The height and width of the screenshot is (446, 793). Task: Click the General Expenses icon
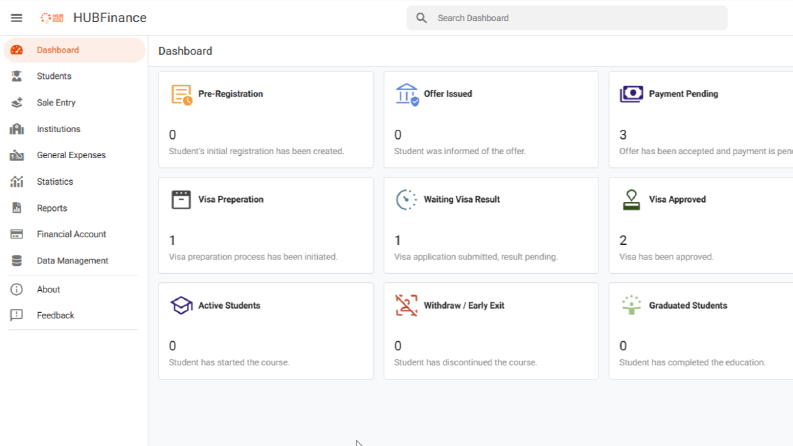point(17,155)
